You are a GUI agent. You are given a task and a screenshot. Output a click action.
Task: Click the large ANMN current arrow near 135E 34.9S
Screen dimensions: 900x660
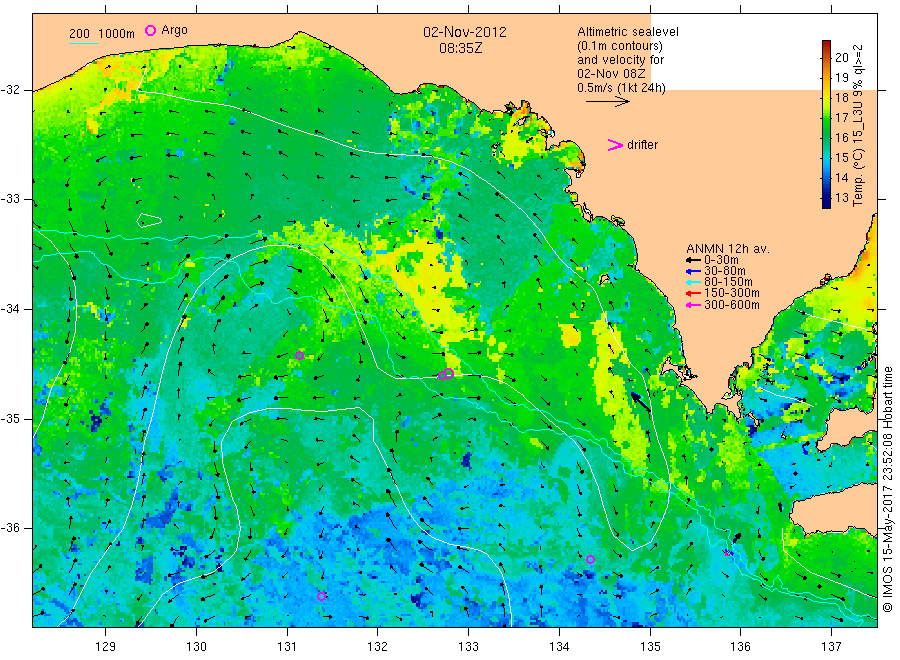(641, 402)
